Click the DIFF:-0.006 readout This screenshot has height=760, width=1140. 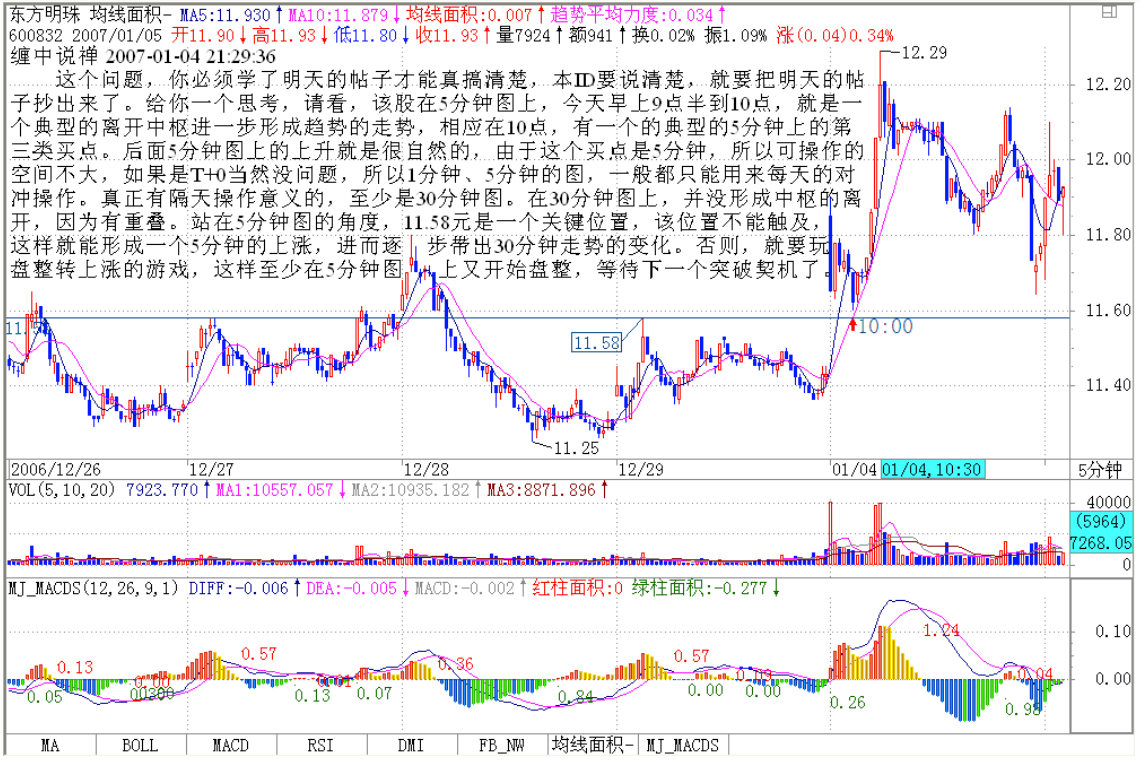238,588
